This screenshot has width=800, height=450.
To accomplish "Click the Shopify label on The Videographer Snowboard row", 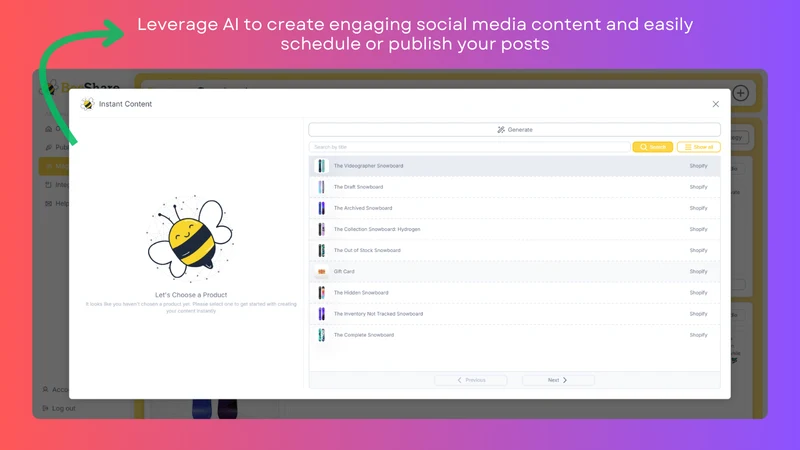I will [x=698, y=166].
